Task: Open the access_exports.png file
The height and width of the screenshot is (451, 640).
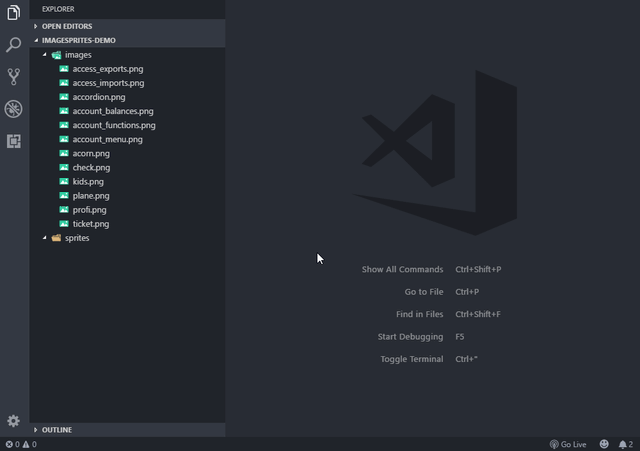Action: [108, 69]
